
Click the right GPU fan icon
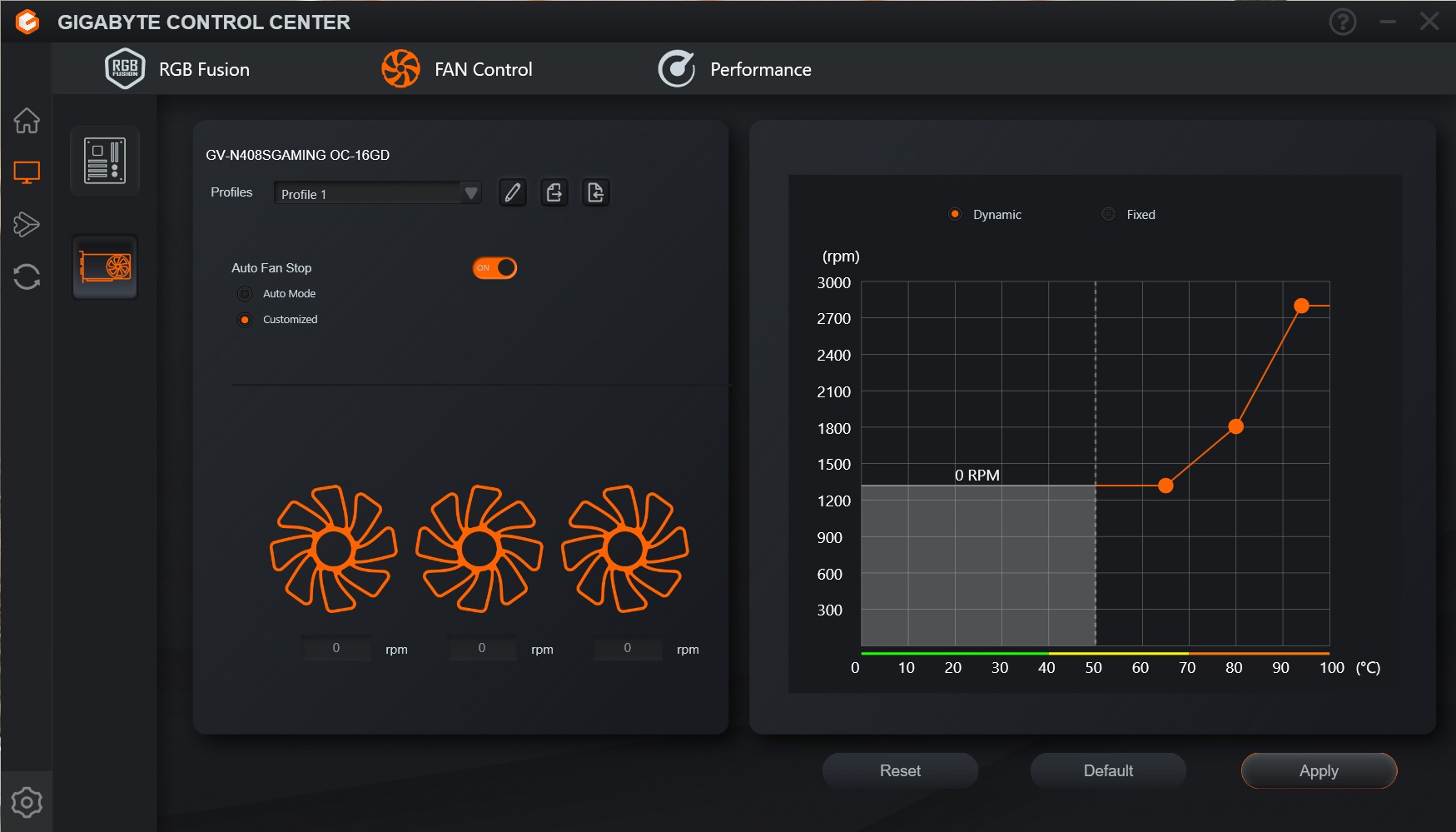pos(625,549)
